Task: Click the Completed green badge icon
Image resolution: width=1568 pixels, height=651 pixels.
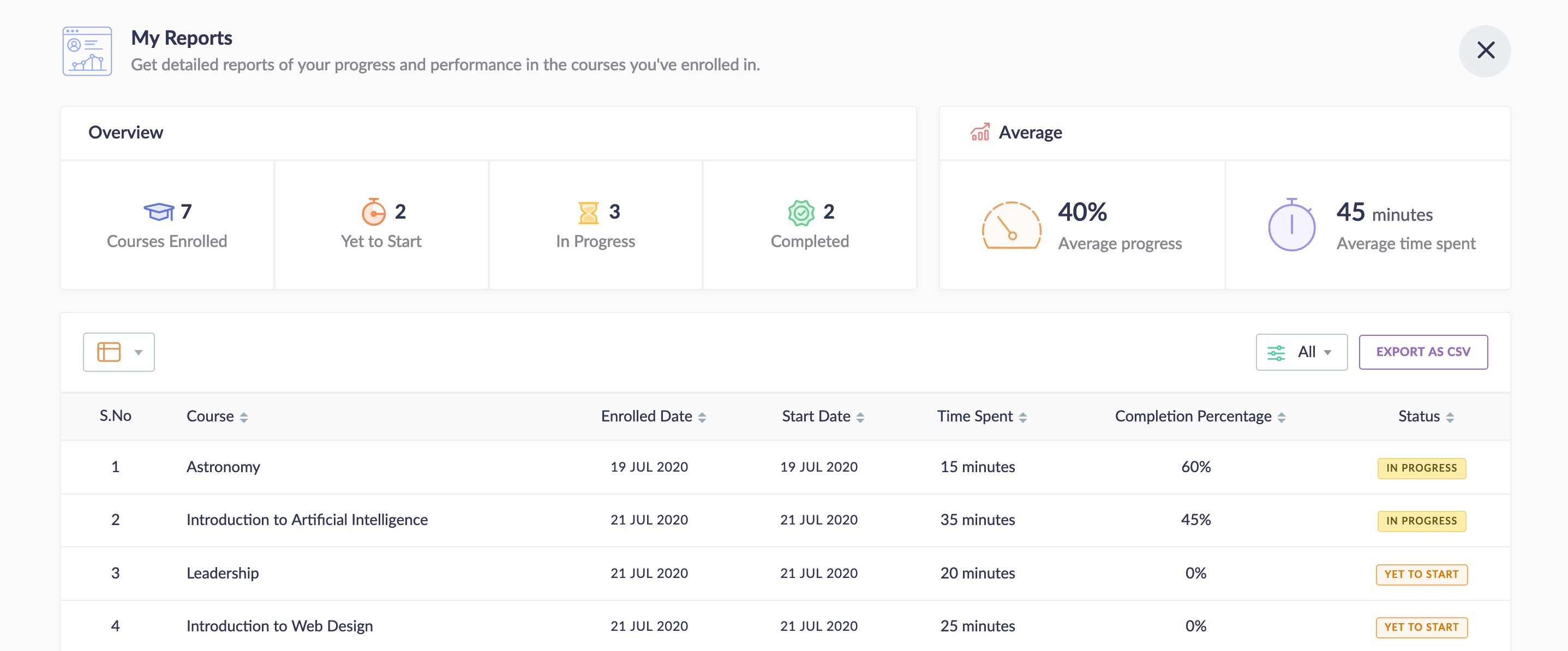Action: point(801,212)
